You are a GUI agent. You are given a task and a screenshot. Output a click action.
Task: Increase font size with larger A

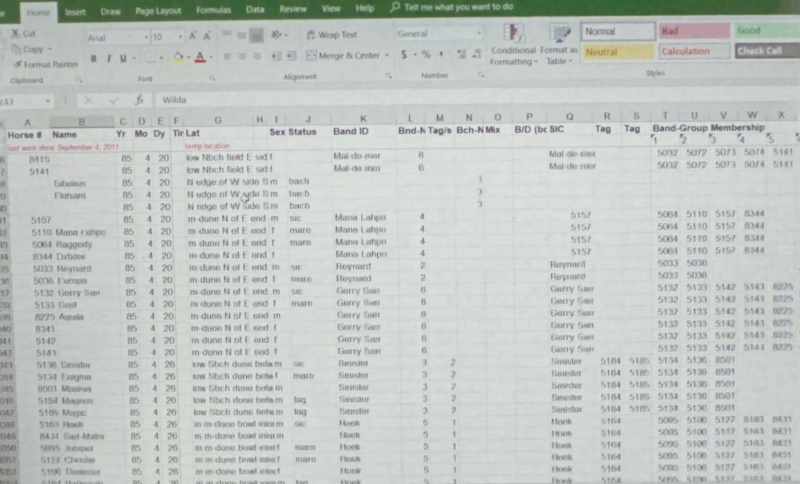click(x=193, y=36)
